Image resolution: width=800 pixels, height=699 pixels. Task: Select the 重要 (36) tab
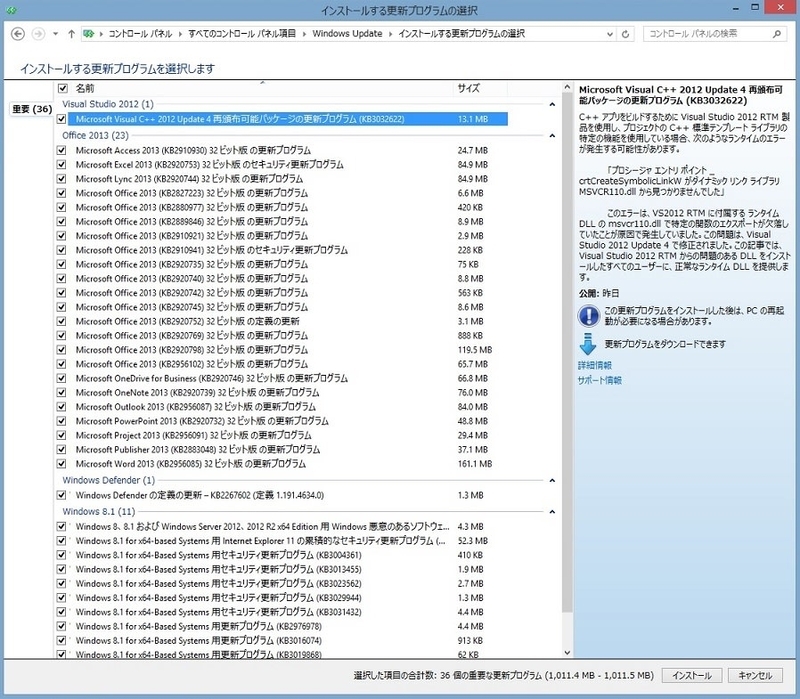pos(32,109)
